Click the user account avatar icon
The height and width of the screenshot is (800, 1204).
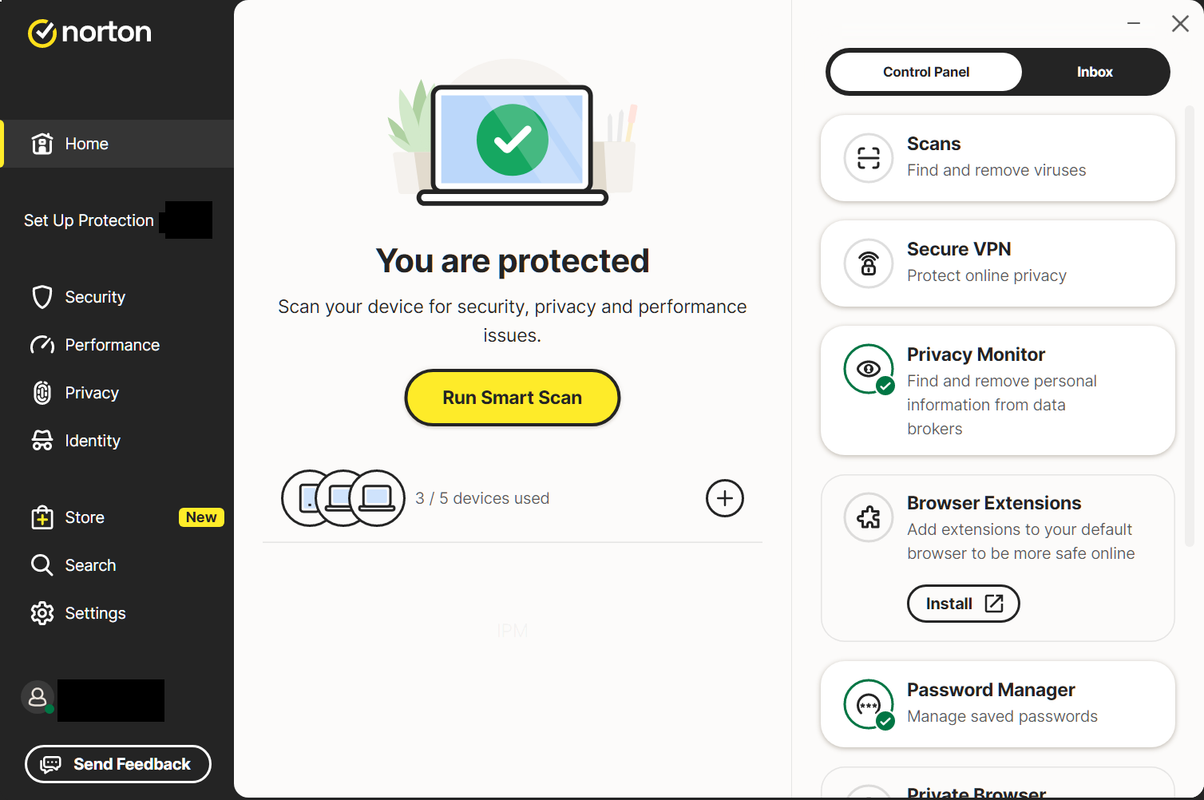tap(38, 697)
